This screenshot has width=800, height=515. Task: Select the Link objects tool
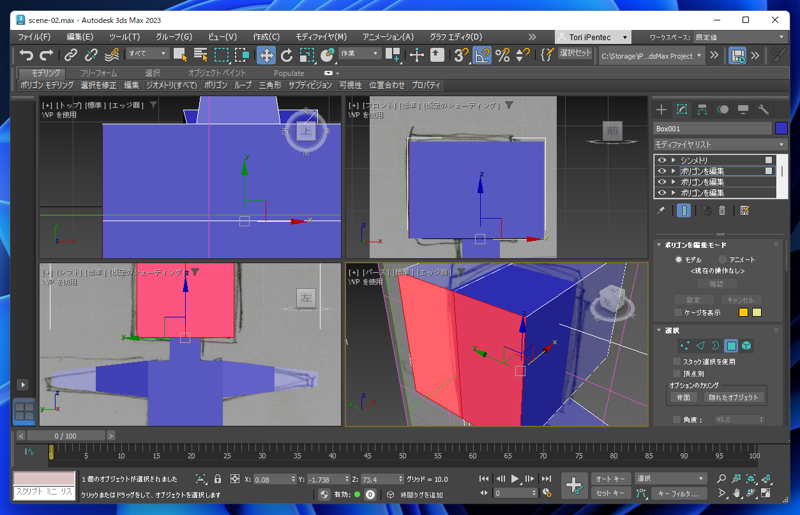tap(70, 55)
